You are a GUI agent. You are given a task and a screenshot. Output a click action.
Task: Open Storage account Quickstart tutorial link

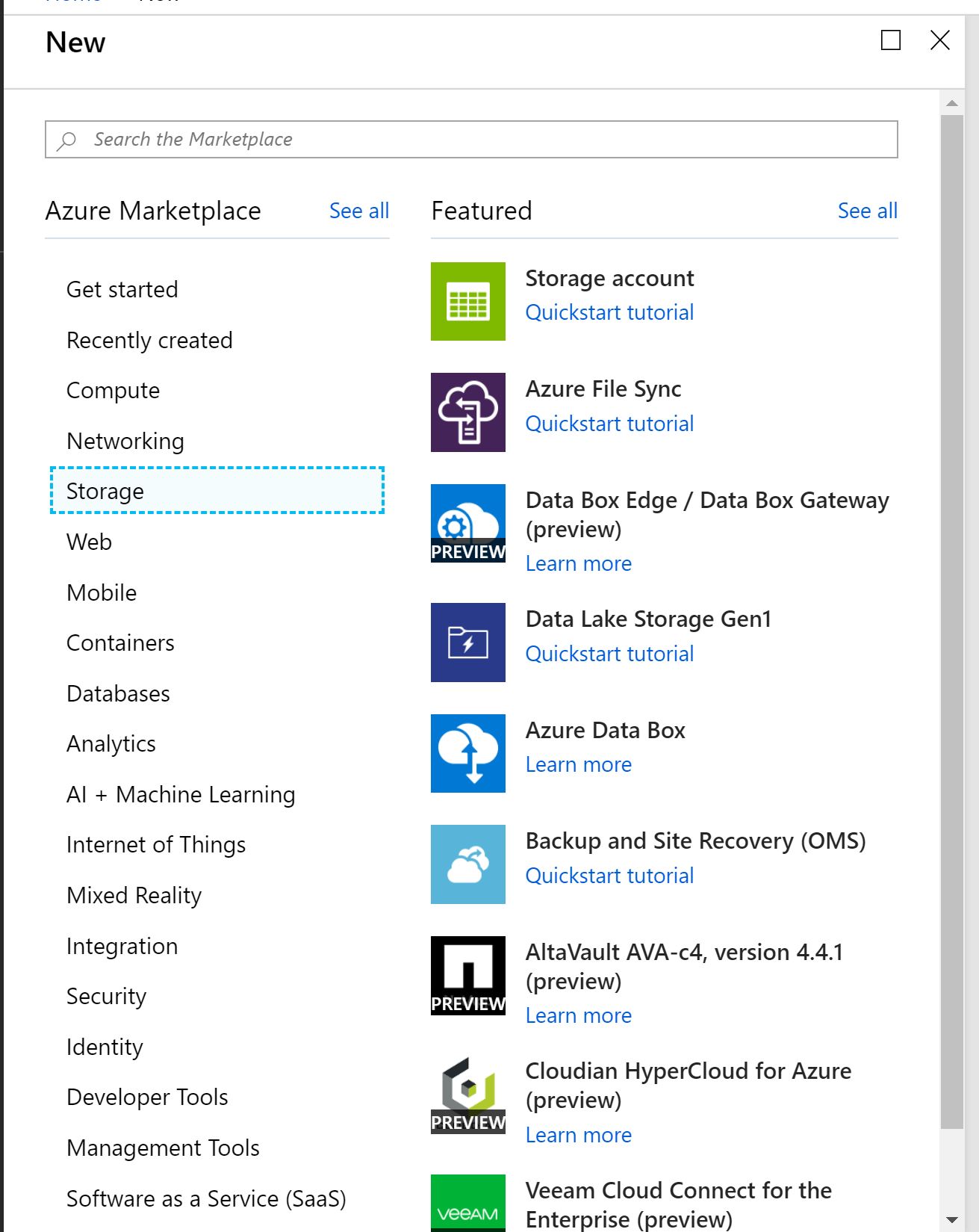click(609, 312)
